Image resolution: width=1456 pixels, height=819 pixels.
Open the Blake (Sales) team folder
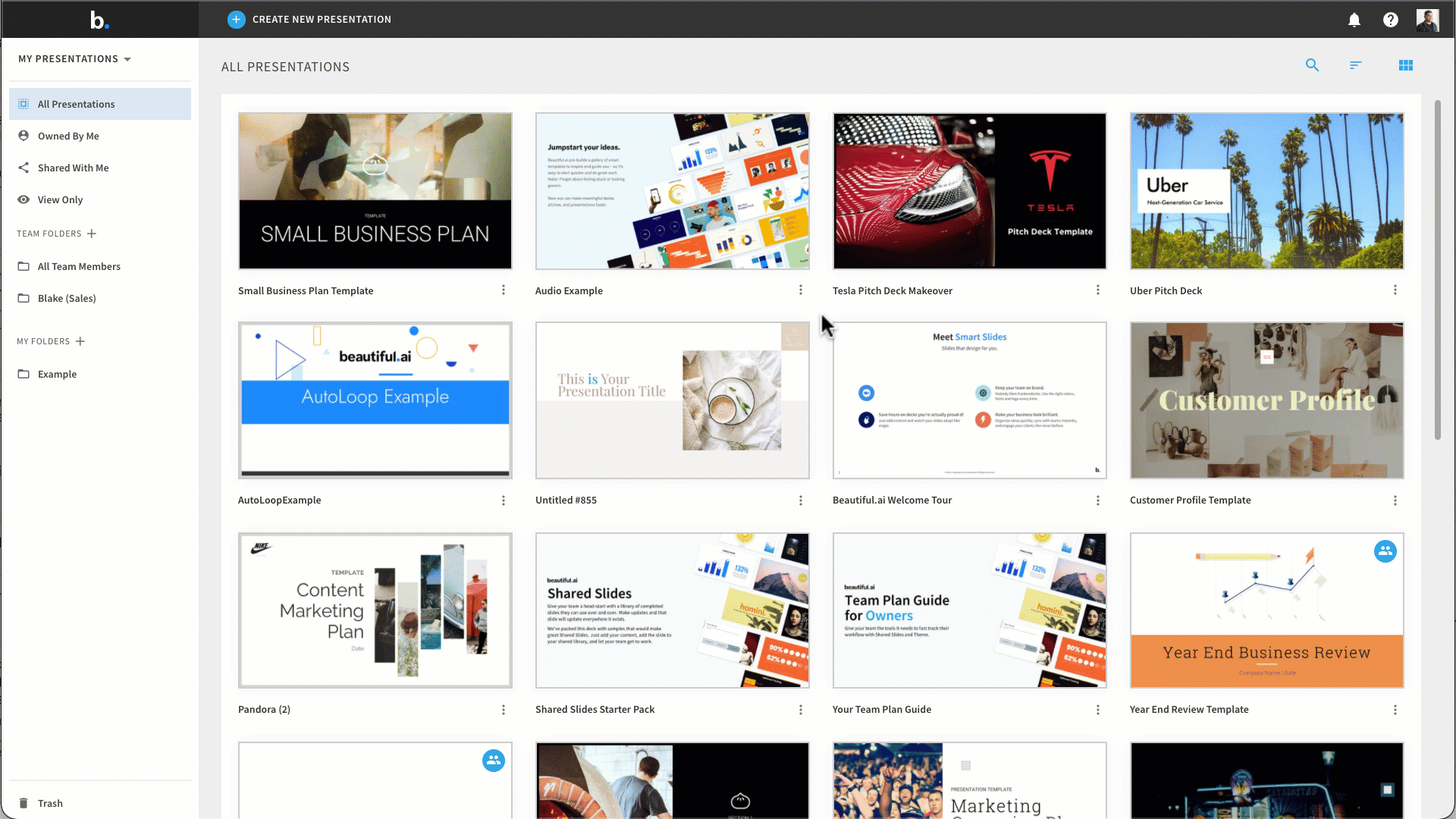100,298
